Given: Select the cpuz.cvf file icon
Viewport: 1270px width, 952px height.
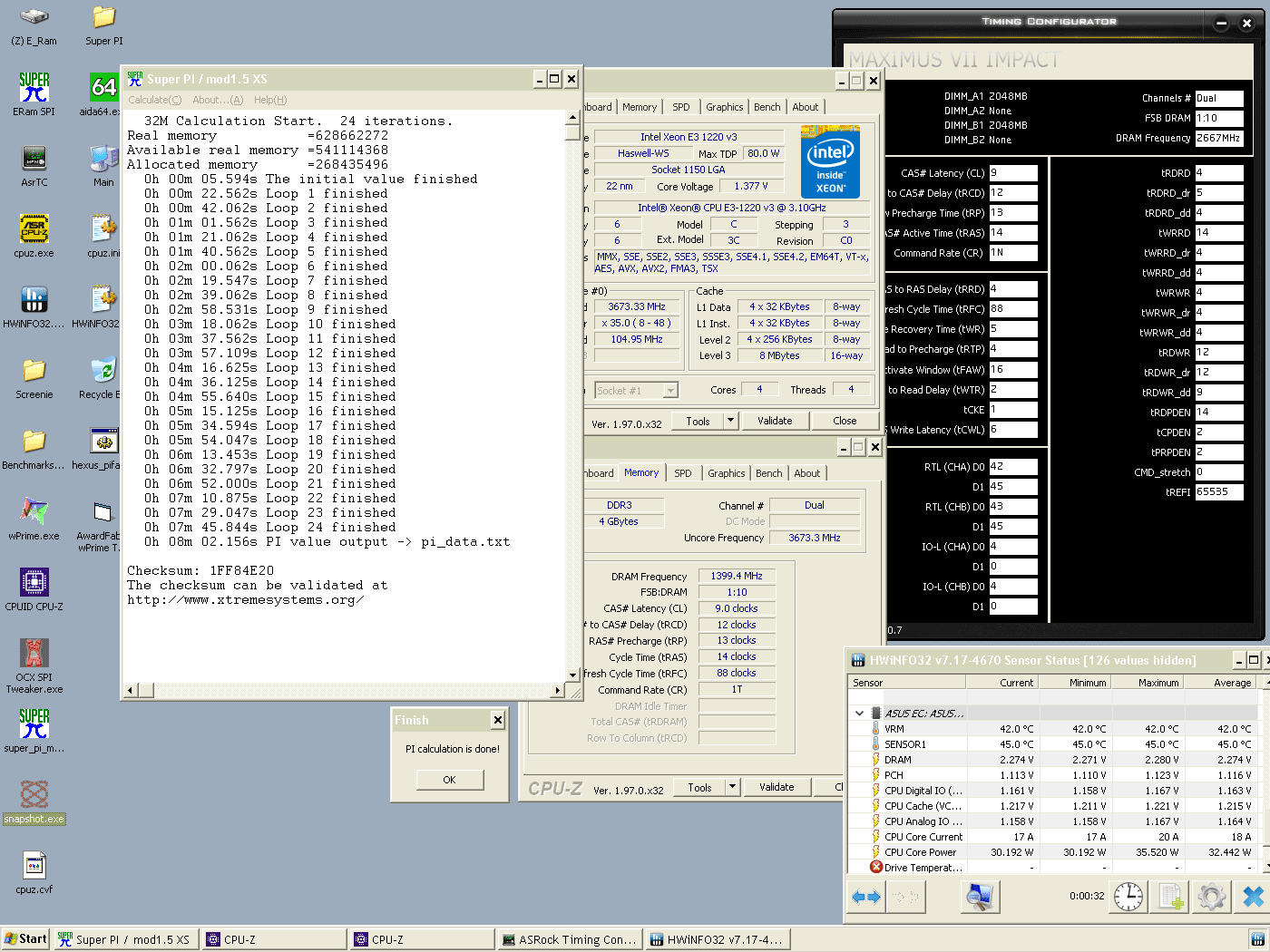Looking at the screenshot, I should [x=34, y=872].
